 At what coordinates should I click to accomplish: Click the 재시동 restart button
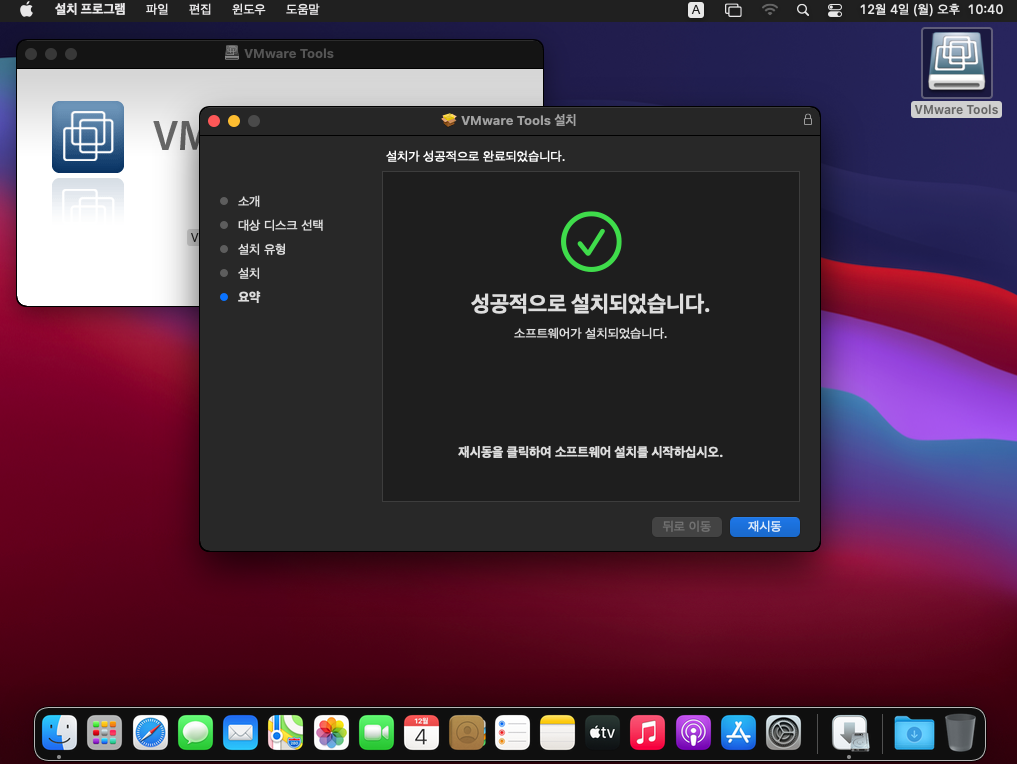(x=764, y=526)
